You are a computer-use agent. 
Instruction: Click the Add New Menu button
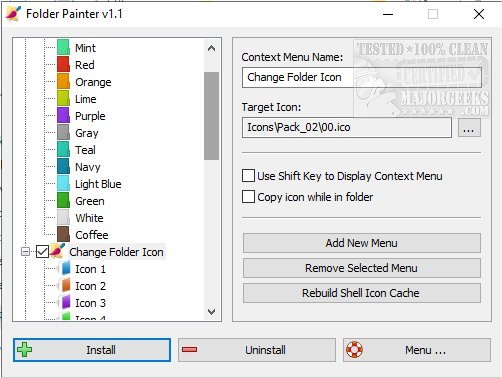point(362,243)
